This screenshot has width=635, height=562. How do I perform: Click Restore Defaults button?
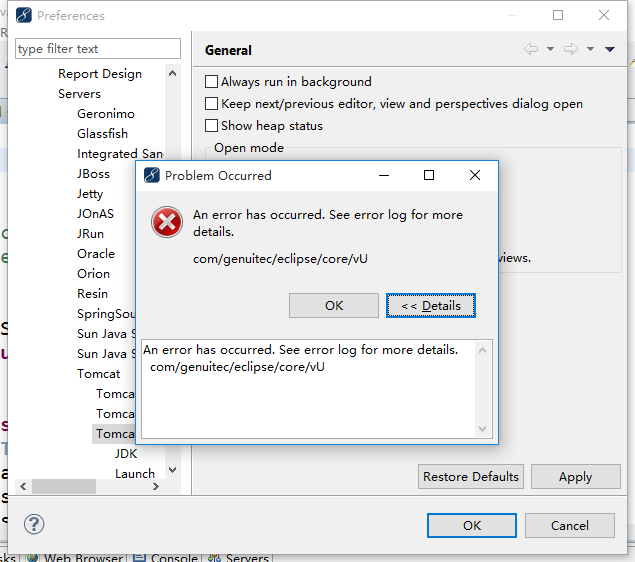(x=471, y=477)
